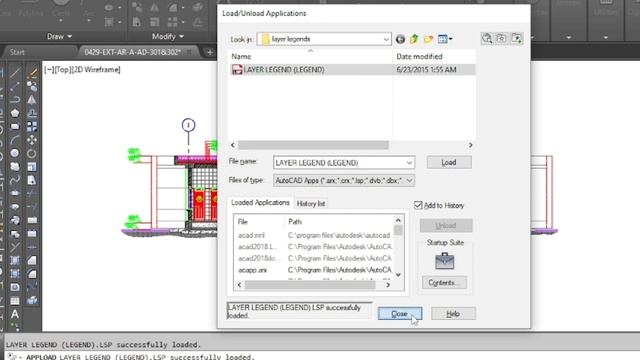Open the [-] viewport controls menu
640x360 pixels.
(x=49, y=70)
